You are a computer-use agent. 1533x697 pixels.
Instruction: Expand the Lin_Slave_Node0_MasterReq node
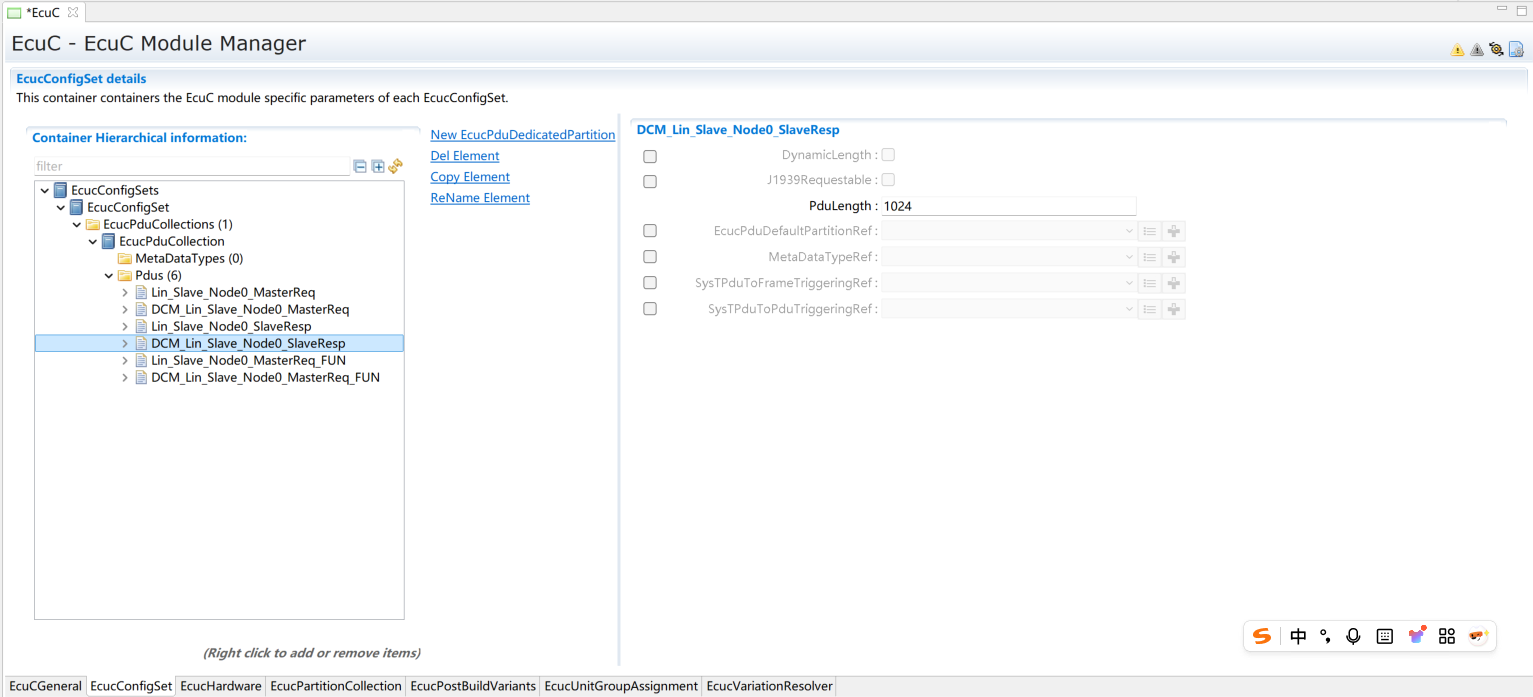[x=125, y=293]
